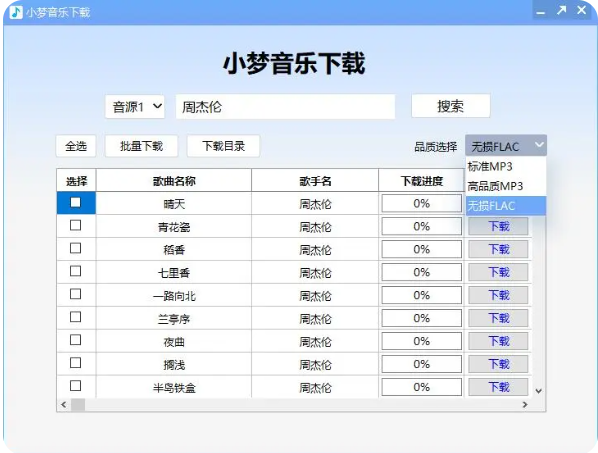Open the 音源1 source dropdown
Screen dimensions: 598x453
(135, 107)
